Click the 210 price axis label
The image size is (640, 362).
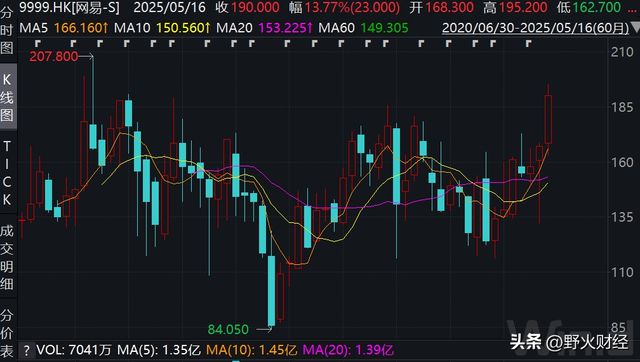[622, 52]
